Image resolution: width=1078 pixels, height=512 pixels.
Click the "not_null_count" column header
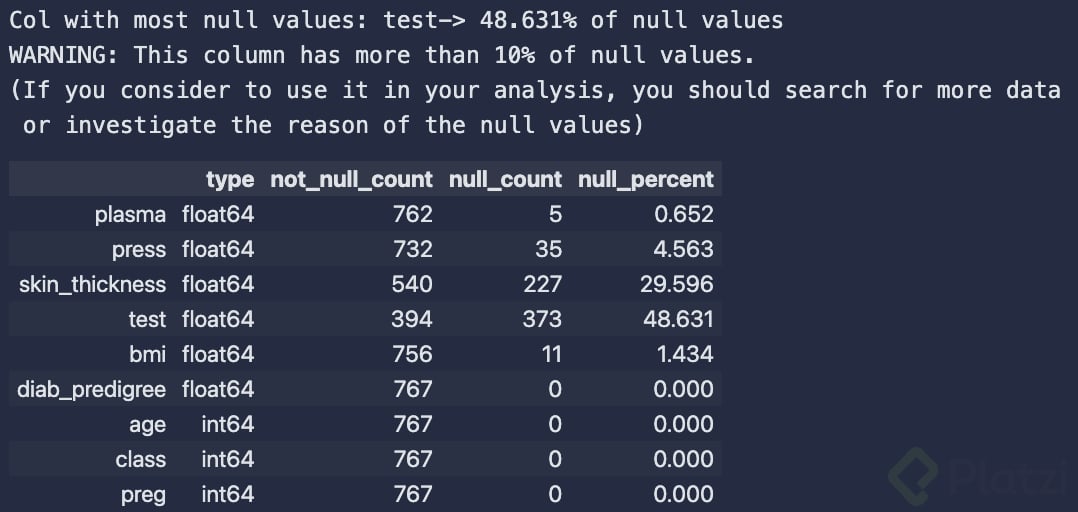point(351,180)
